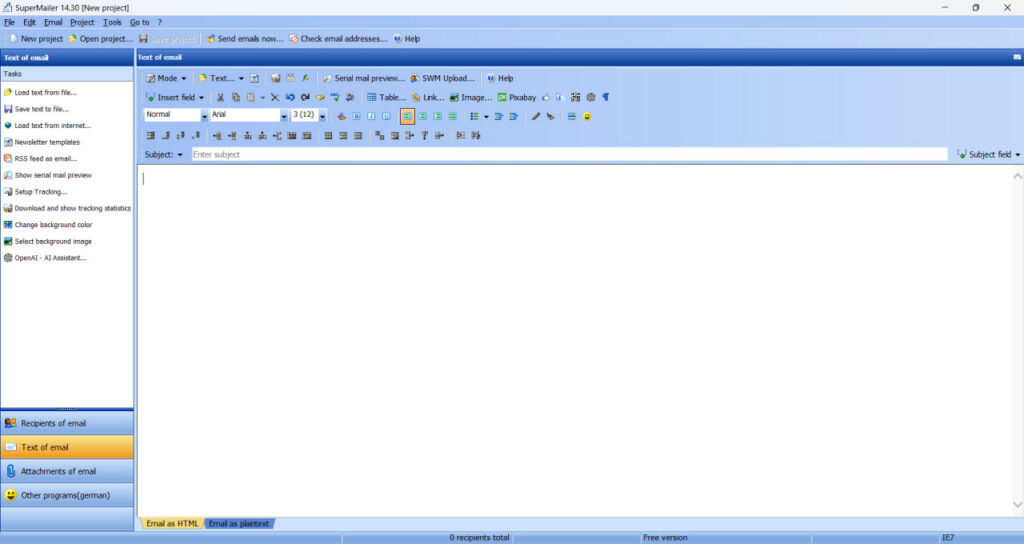The width and height of the screenshot is (1024, 544).
Task: Click Select background image task
Action: [48, 242]
